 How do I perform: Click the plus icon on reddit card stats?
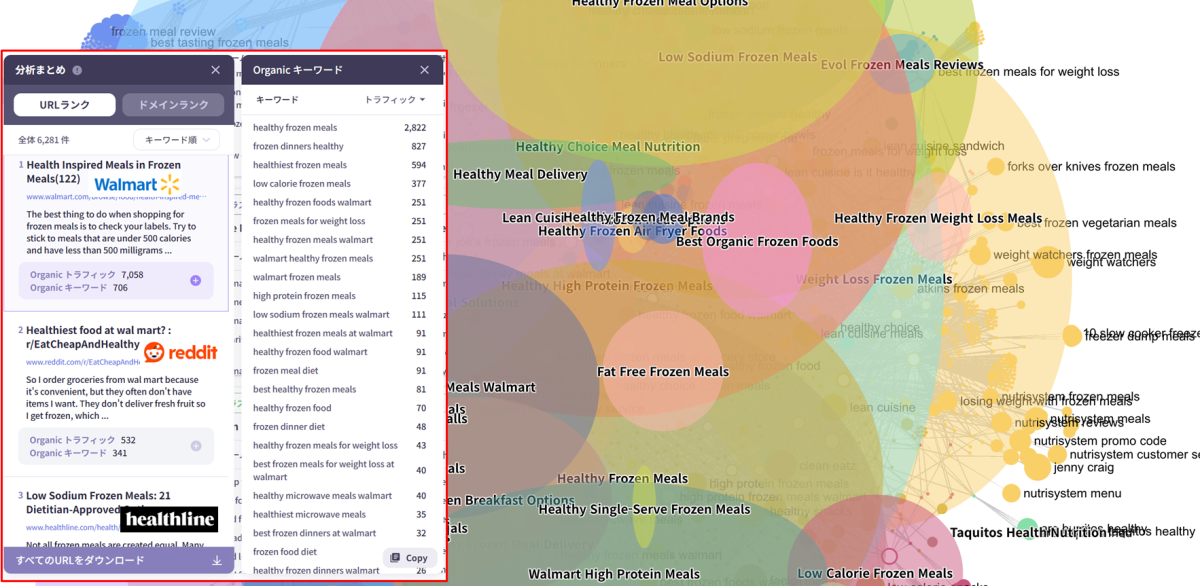(x=195, y=446)
